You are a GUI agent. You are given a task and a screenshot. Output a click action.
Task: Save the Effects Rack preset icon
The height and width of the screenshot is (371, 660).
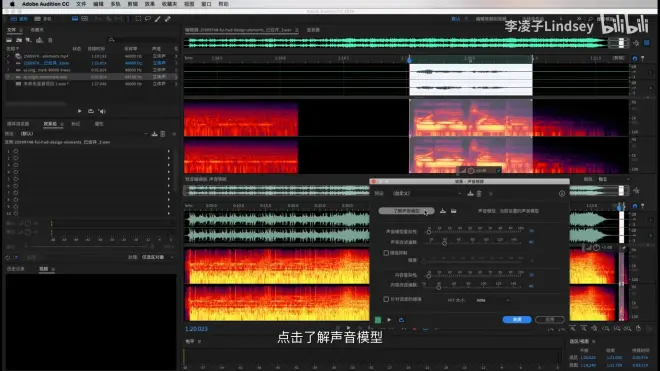pos(154,134)
